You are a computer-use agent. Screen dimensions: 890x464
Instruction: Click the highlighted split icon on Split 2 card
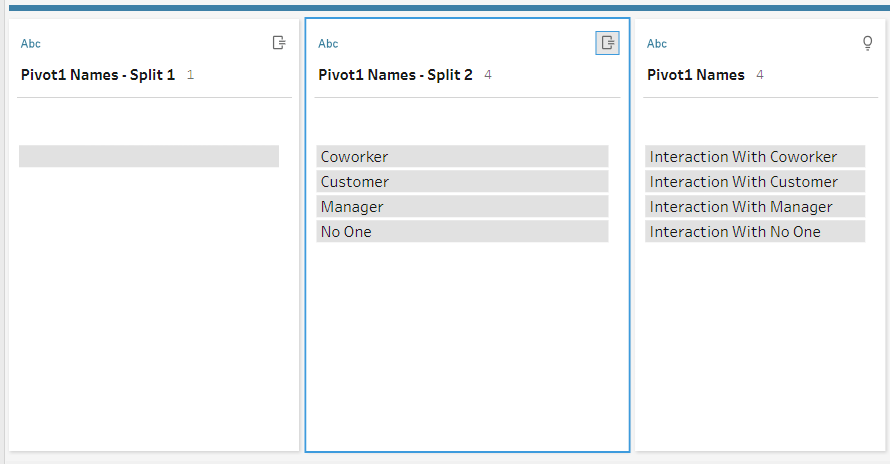coord(607,43)
